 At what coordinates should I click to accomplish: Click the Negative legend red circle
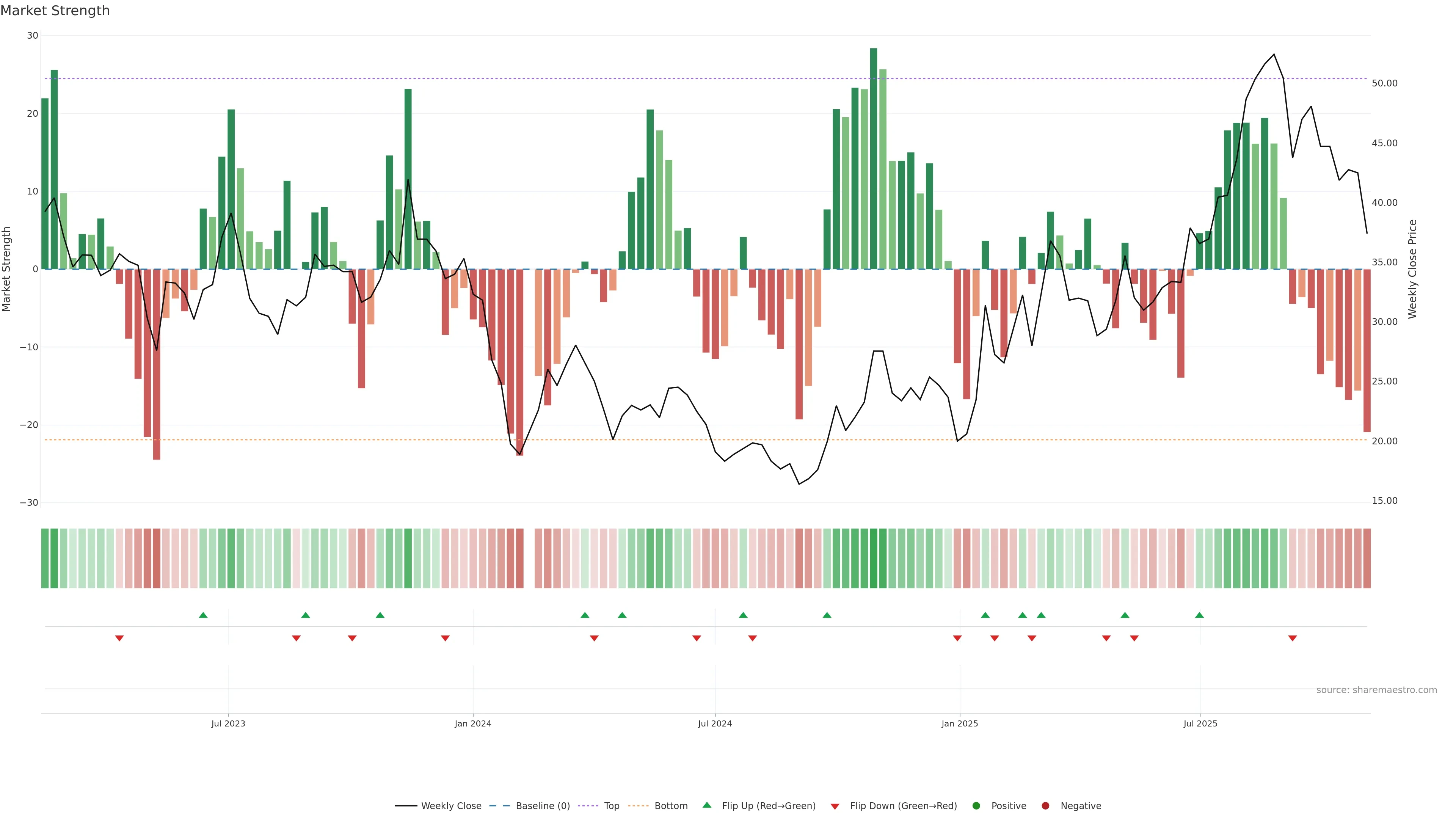coord(1045,805)
